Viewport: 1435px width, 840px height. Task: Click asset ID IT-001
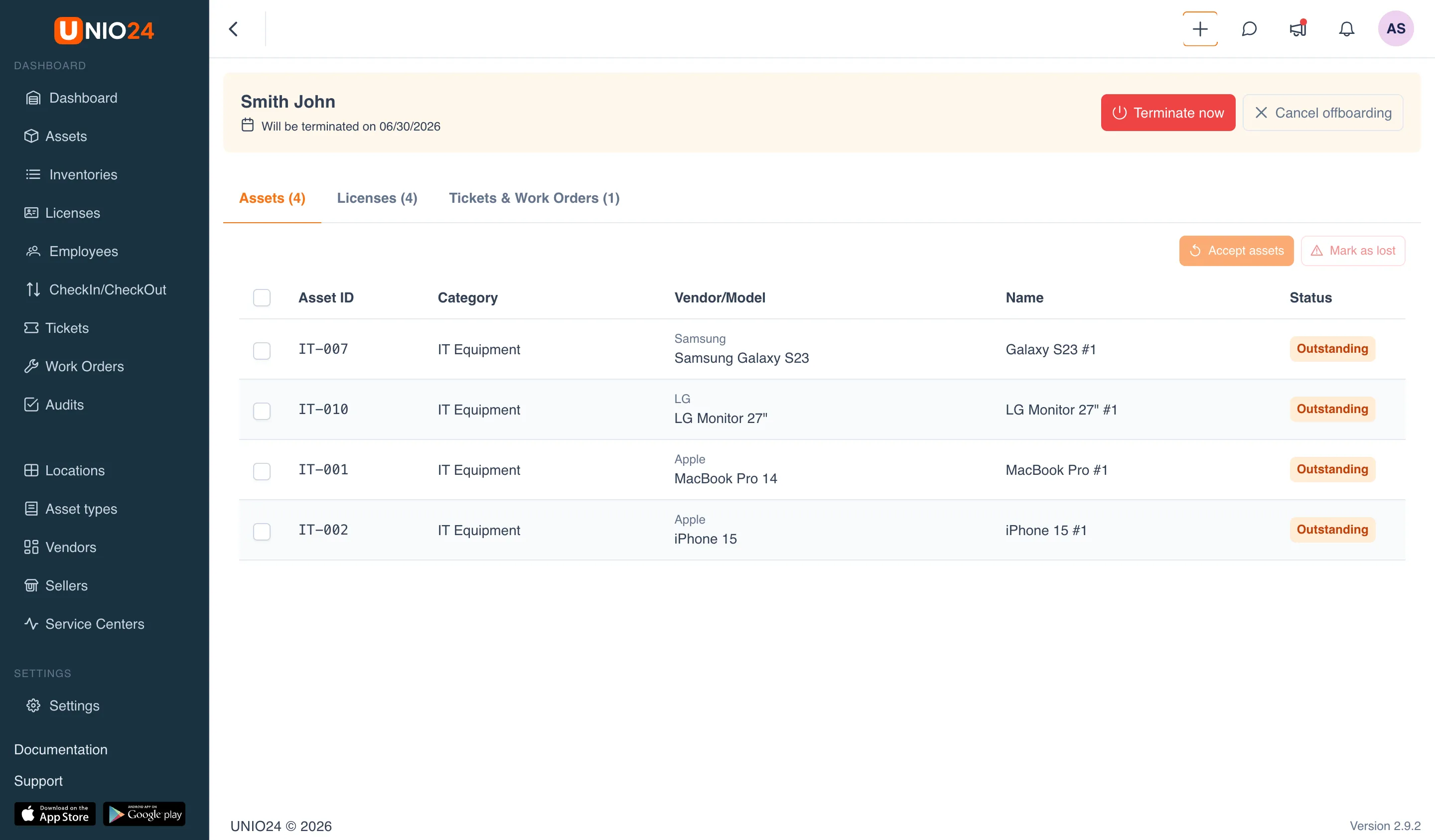pos(323,470)
